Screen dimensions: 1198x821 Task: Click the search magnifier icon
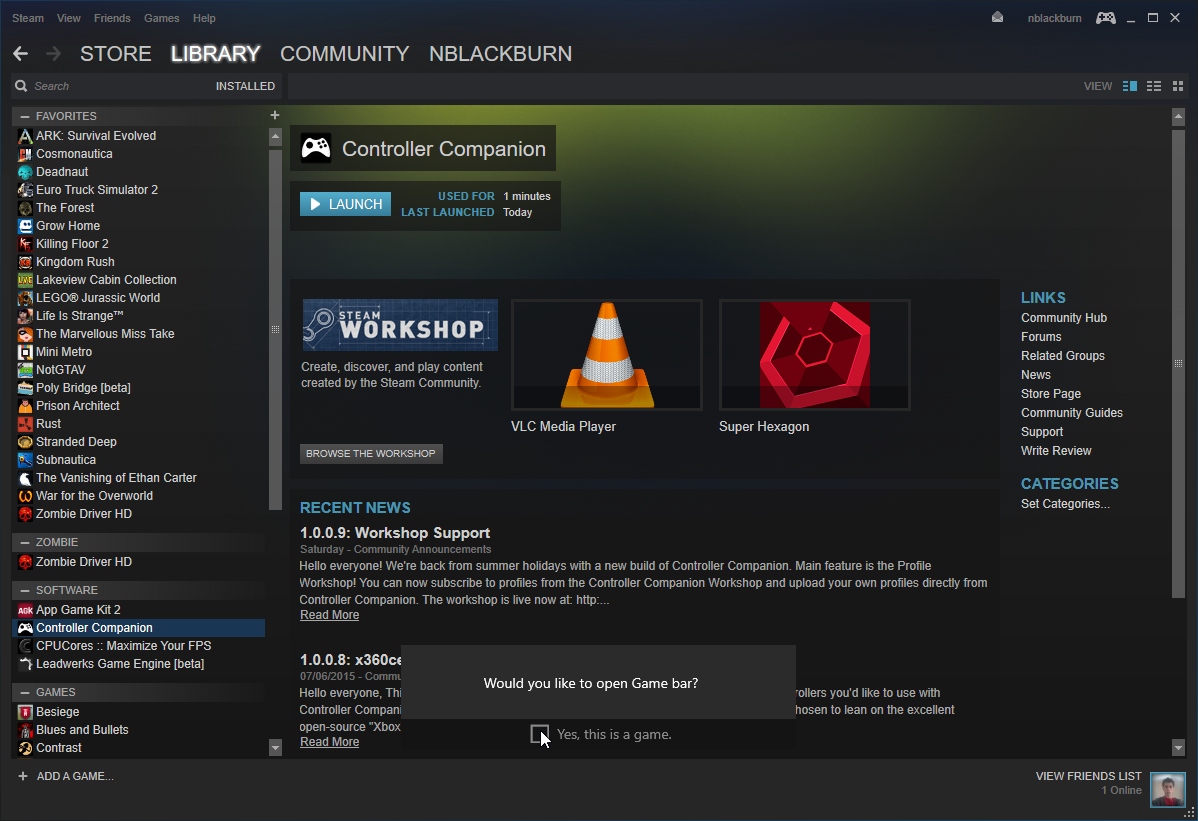[x=21, y=86]
